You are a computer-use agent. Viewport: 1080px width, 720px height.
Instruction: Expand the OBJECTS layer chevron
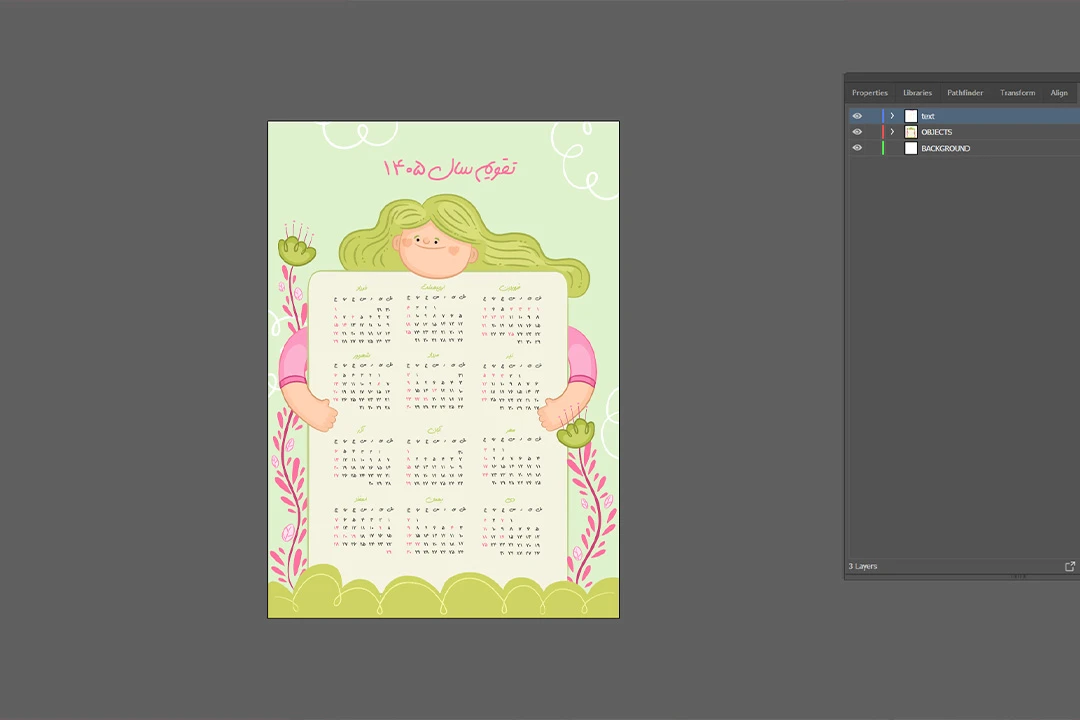(x=892, y=132)
